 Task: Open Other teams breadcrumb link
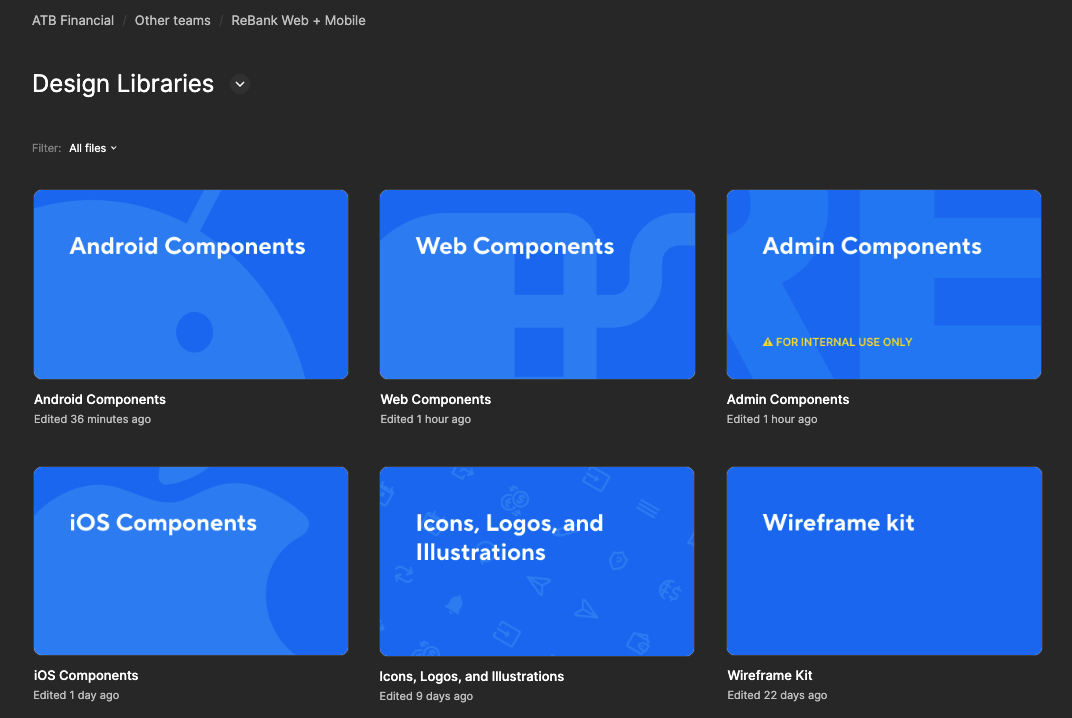click(172, 21)
